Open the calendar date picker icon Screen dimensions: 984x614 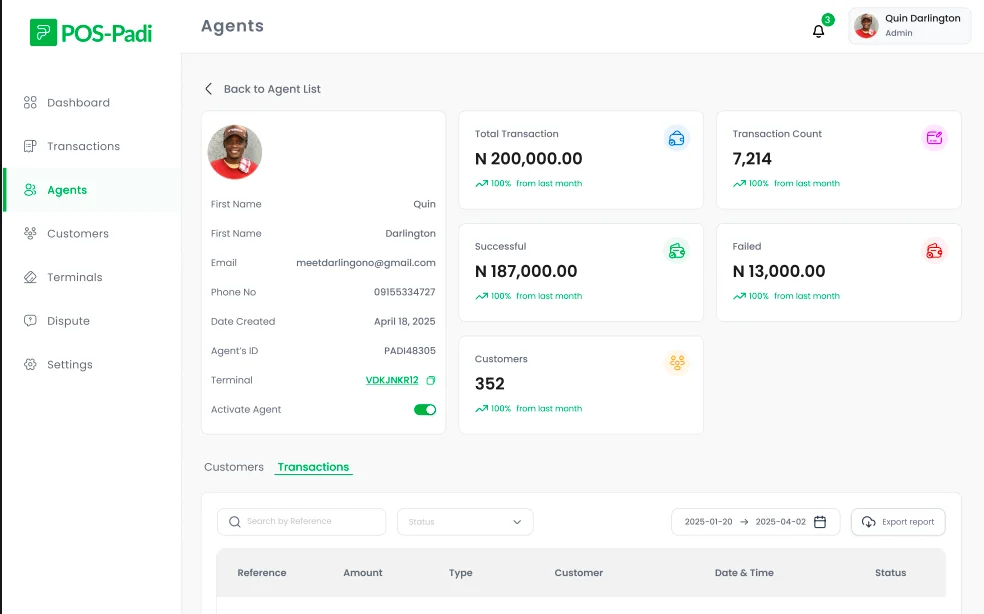820,522
